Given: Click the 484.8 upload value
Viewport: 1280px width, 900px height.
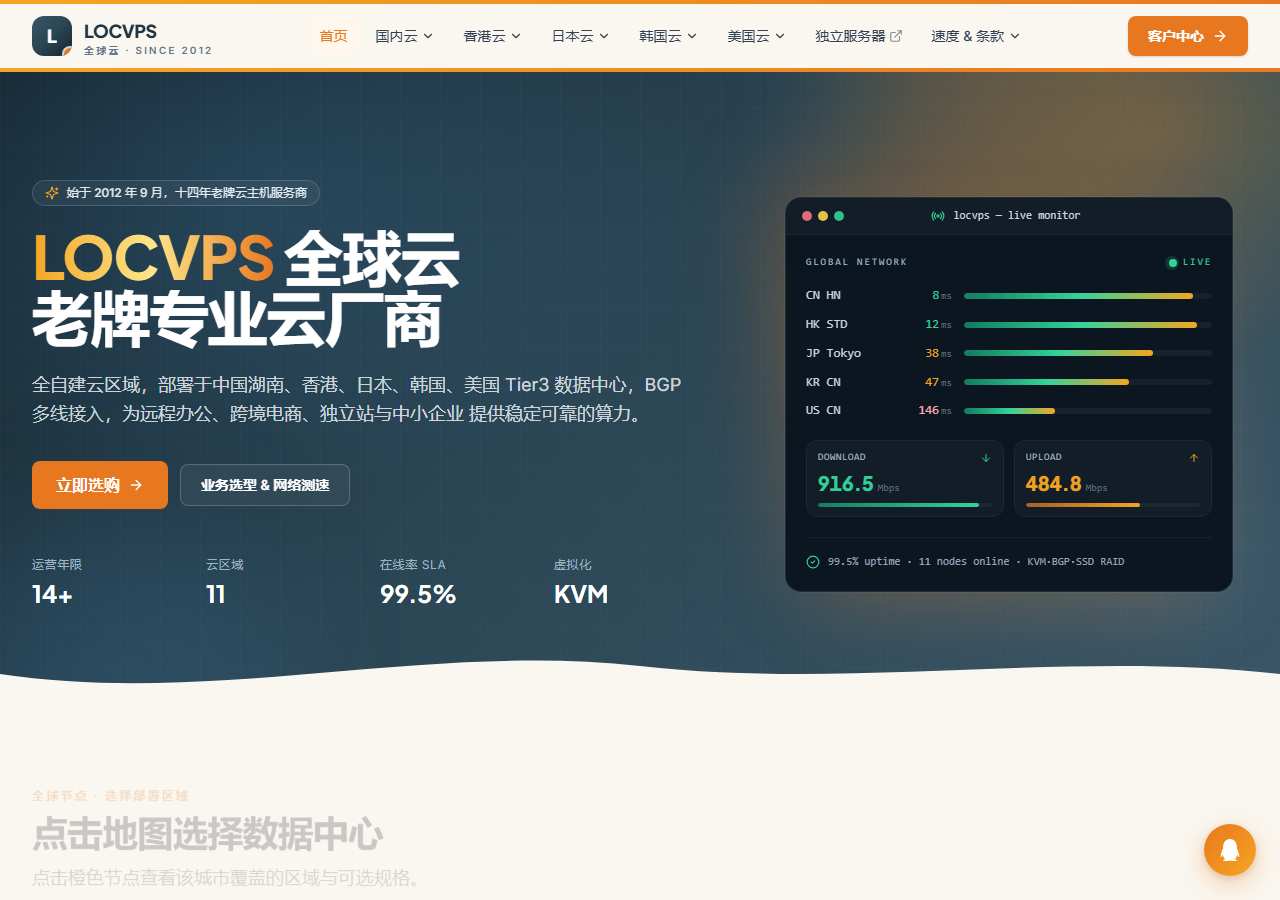Looking at the screenshot, I should click(1054, 484).
